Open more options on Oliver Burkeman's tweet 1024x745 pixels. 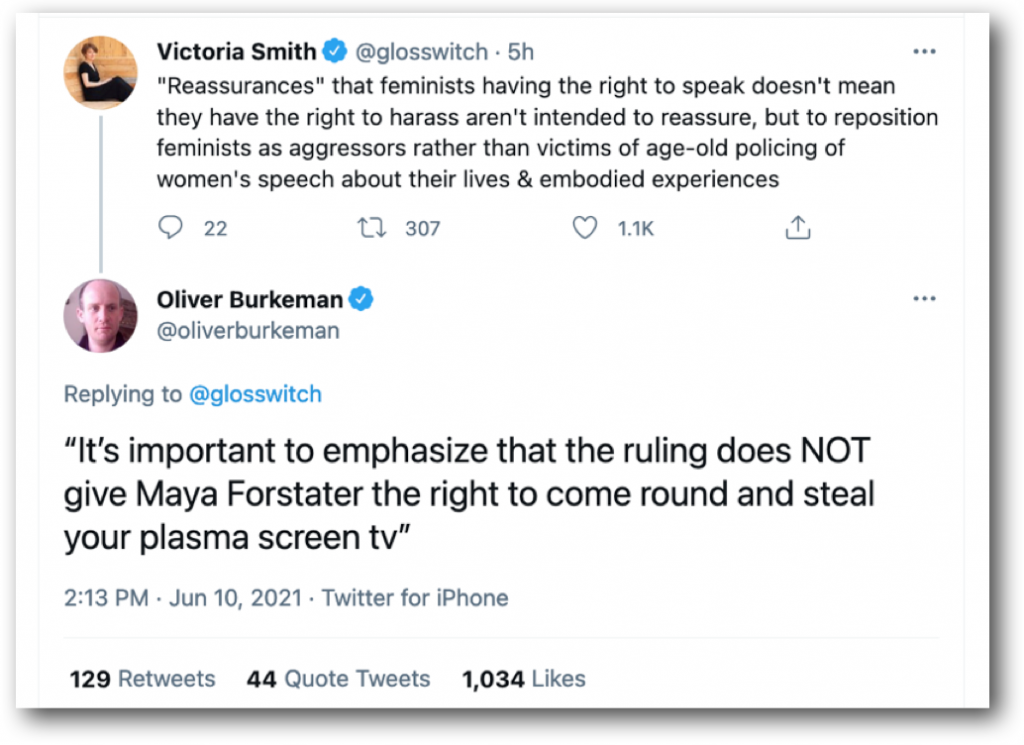click(924, 298)
